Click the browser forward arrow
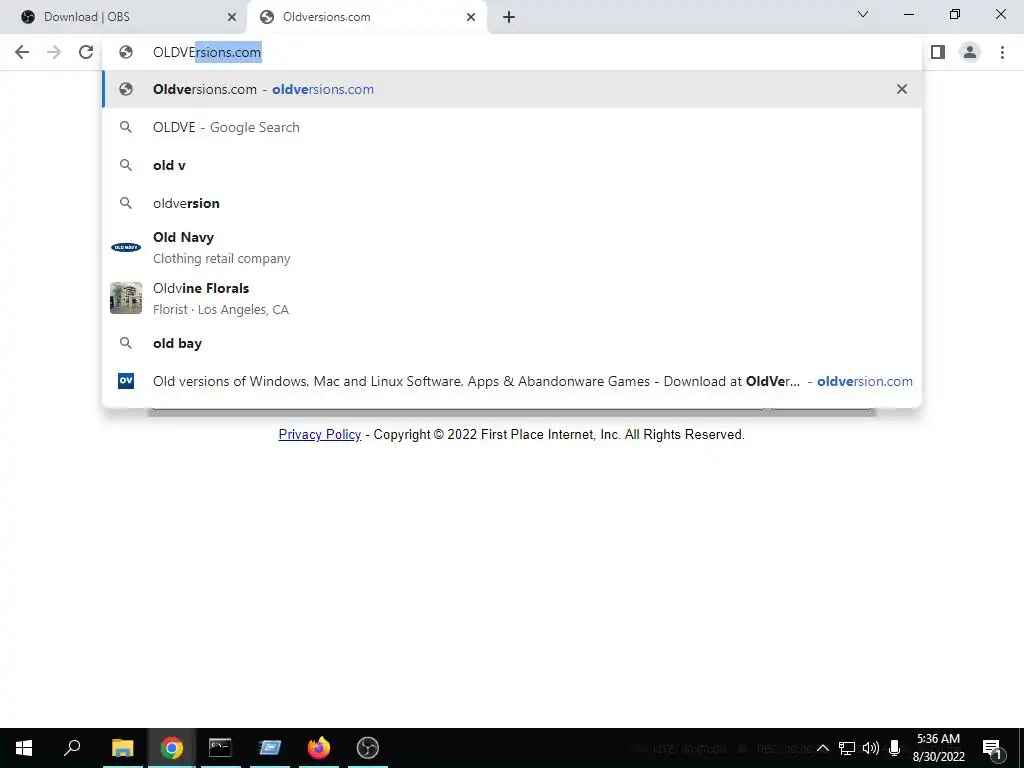The height and width of the screenshot is (768, 1024). click(x=54, y=52)
